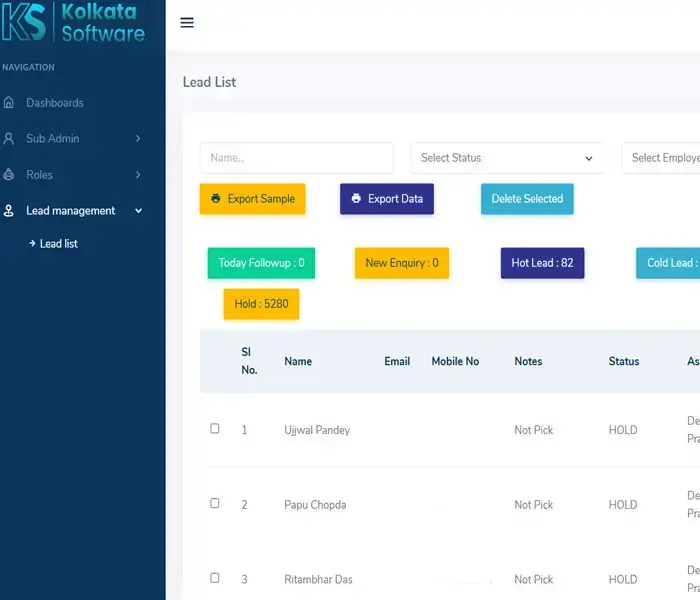Click the hamburger menu icon
Image resolution: width=700 pixels, height=600 pixels.
pyautogui.click(x=187, y=23)
